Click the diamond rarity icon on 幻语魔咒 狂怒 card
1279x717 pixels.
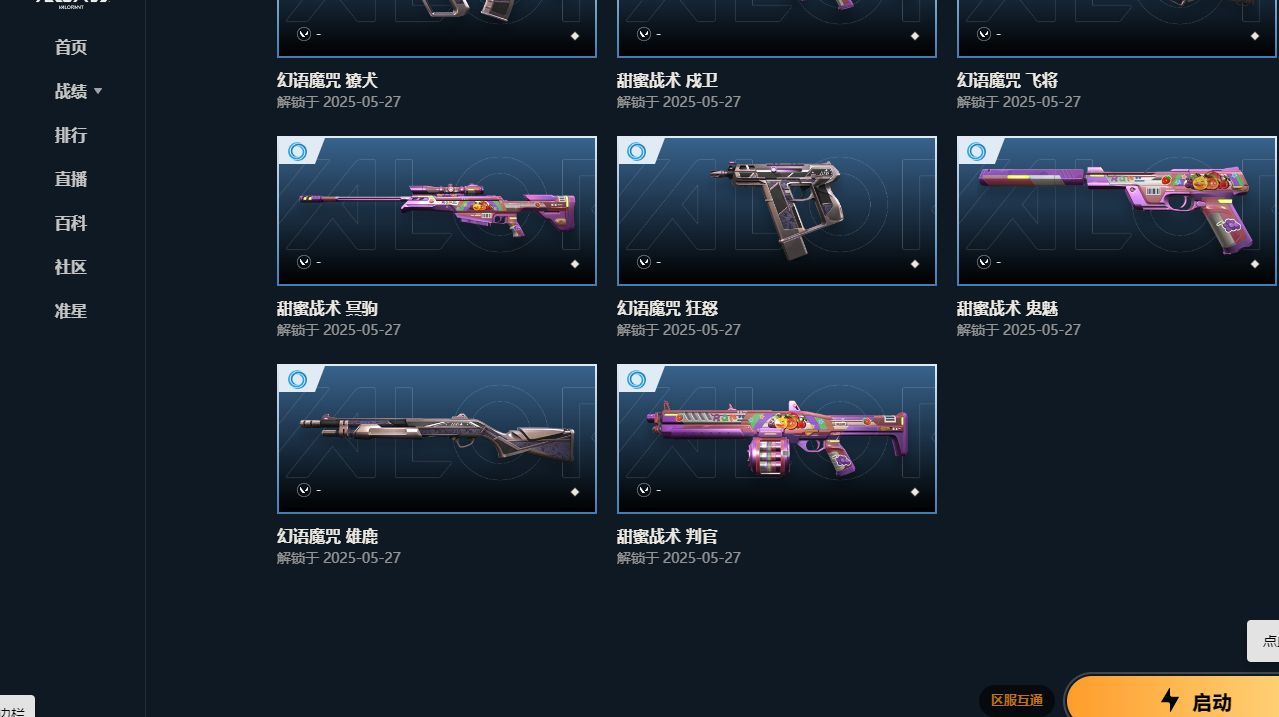click(x=915, y=264)
